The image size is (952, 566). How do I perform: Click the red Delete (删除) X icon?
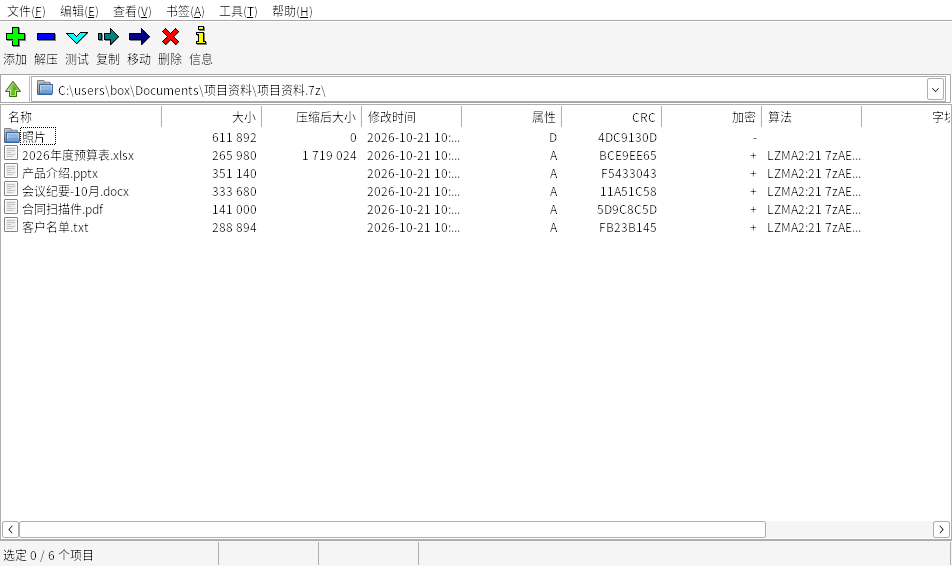tap(171, 37)
